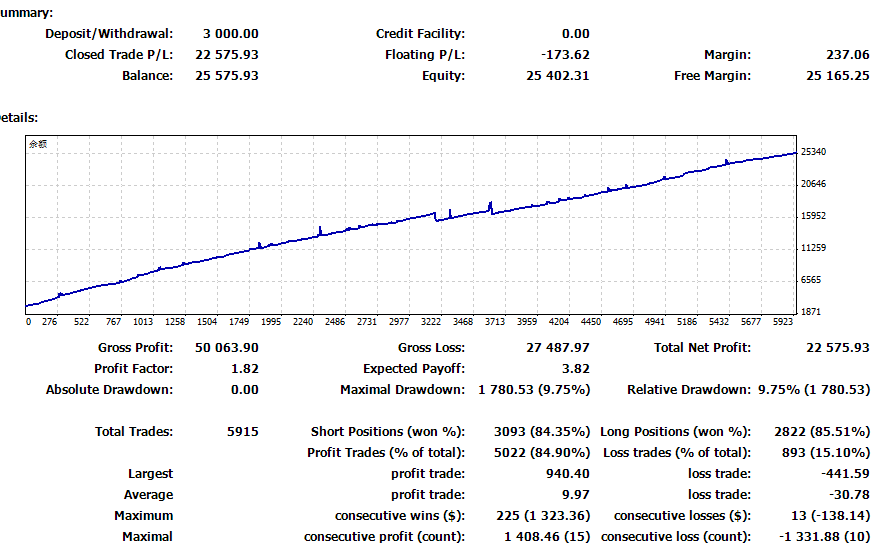Click the 25340 chart axis label
895x544 pixels.
(813, 152)
